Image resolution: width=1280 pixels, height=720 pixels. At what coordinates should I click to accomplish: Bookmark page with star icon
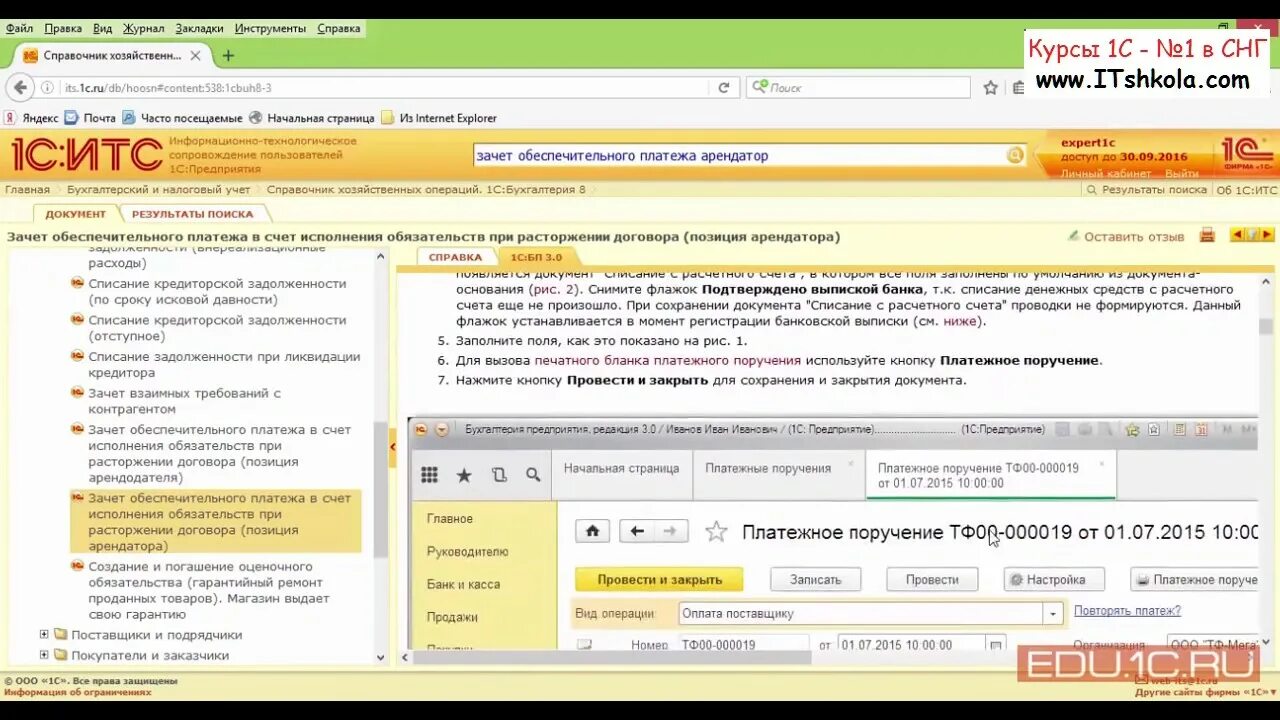(x=991, y=88)
